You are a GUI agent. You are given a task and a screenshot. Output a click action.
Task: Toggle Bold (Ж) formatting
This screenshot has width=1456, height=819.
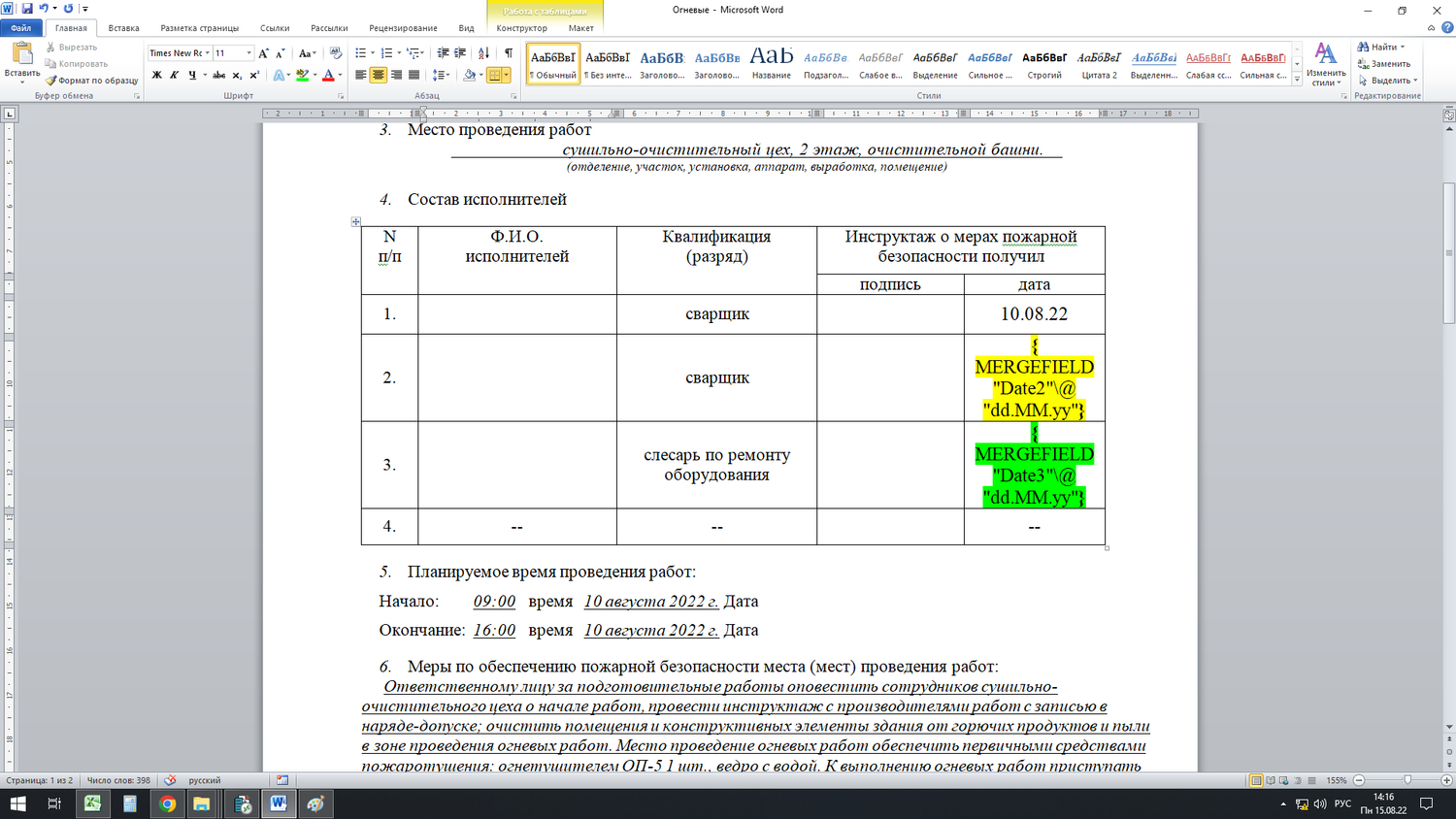pyautogui.click(x=156, y=75)
